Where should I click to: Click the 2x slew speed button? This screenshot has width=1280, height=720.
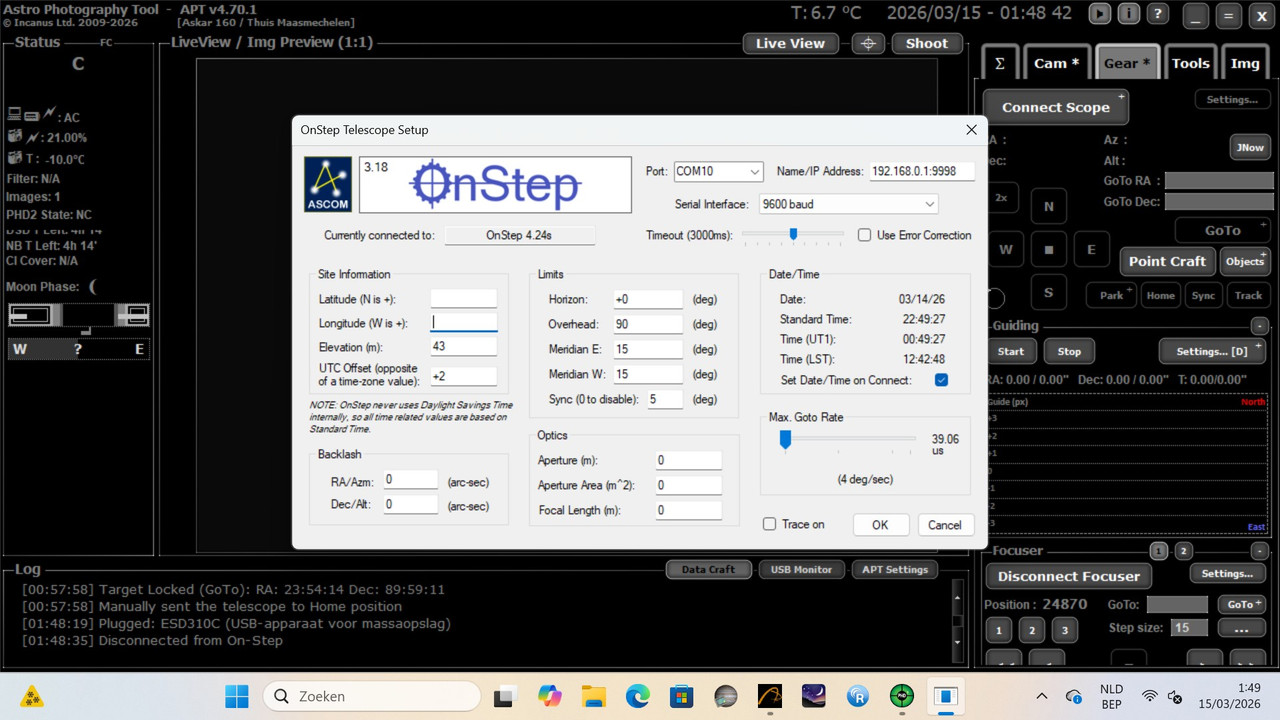click(1001, 198)
